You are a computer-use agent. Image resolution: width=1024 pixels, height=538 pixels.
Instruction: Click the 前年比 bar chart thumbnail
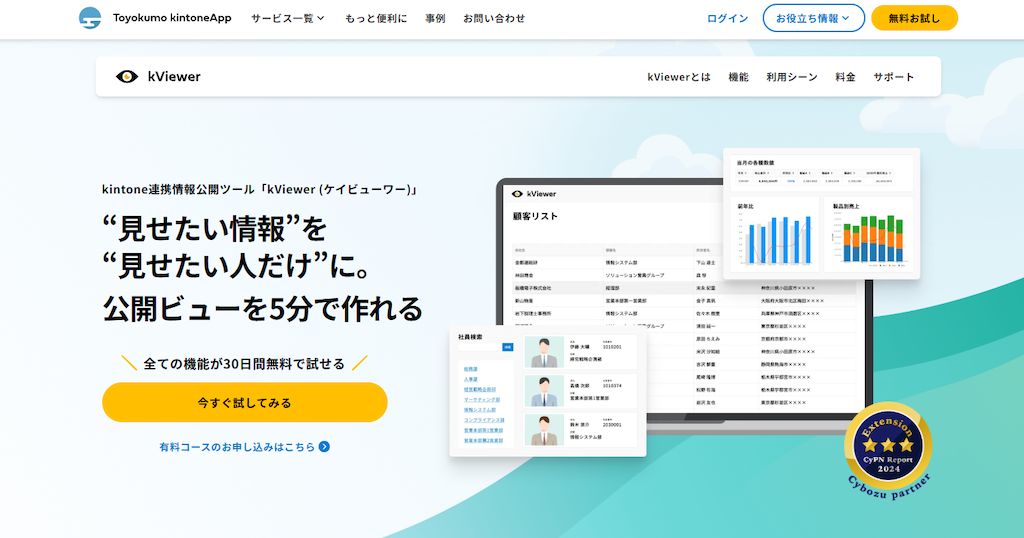(x=775, y=234)
